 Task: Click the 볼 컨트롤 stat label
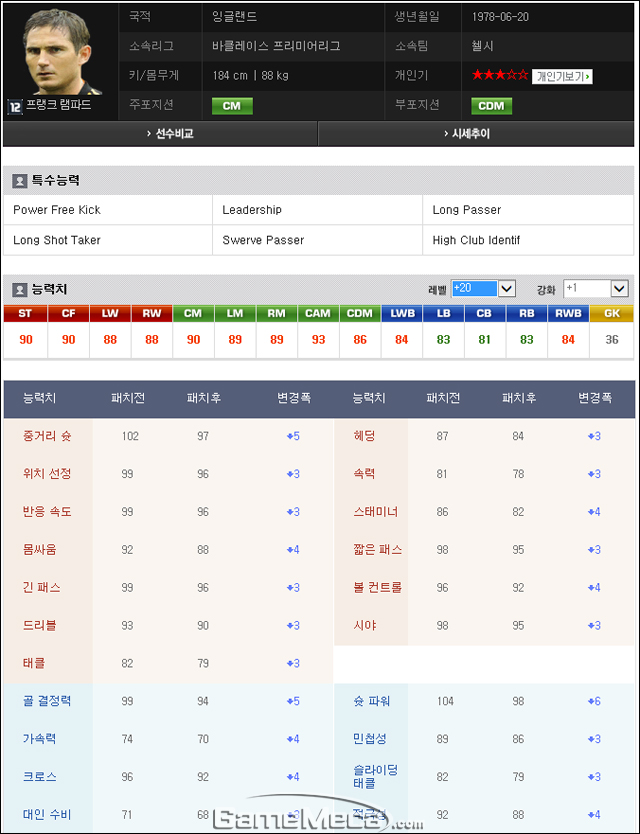click(x=378, y=588)
